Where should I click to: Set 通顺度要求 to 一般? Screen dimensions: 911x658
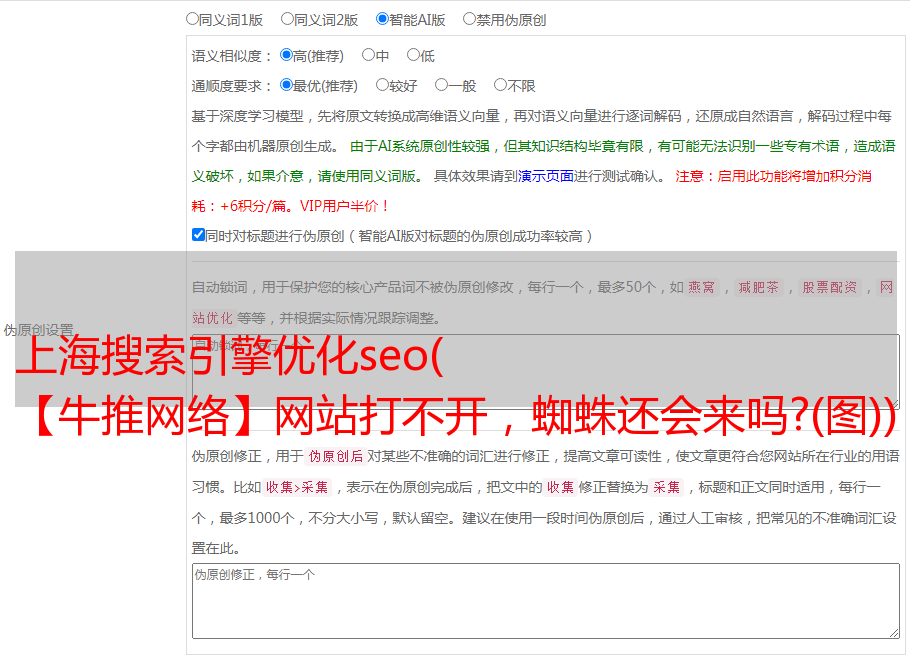(441, 85)
